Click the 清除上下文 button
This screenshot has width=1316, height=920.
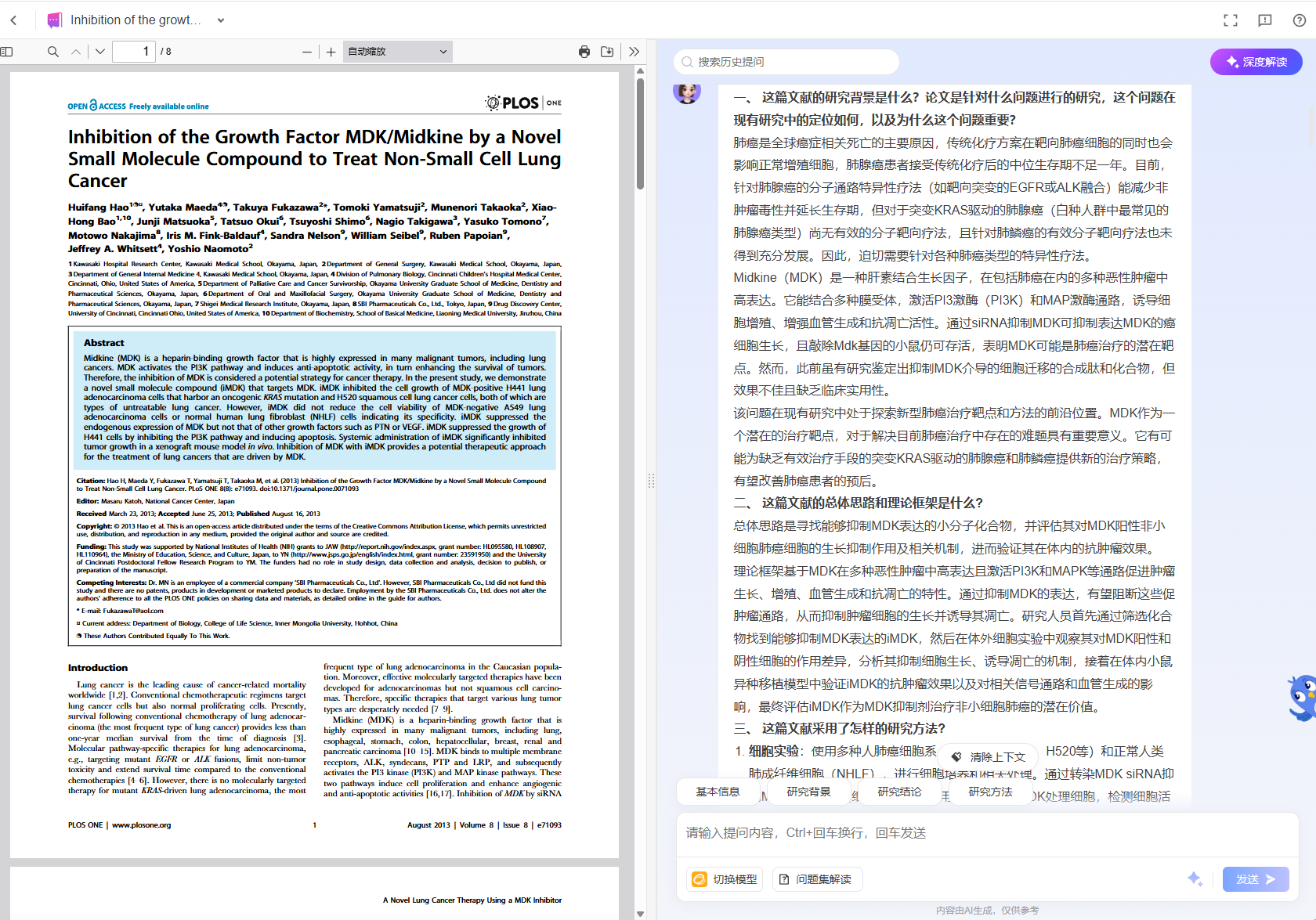tap(989, 757)
